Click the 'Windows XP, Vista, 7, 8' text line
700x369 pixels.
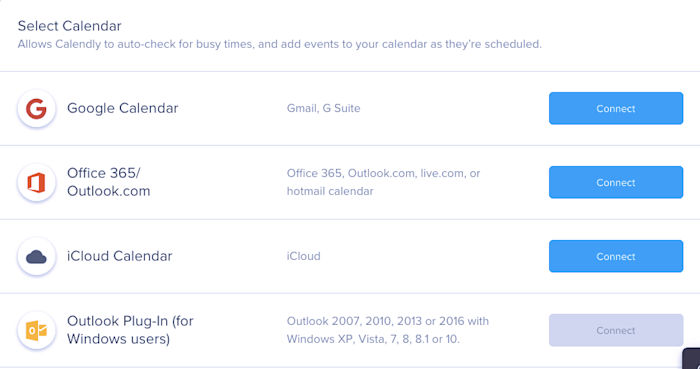(x=373, y=340)
